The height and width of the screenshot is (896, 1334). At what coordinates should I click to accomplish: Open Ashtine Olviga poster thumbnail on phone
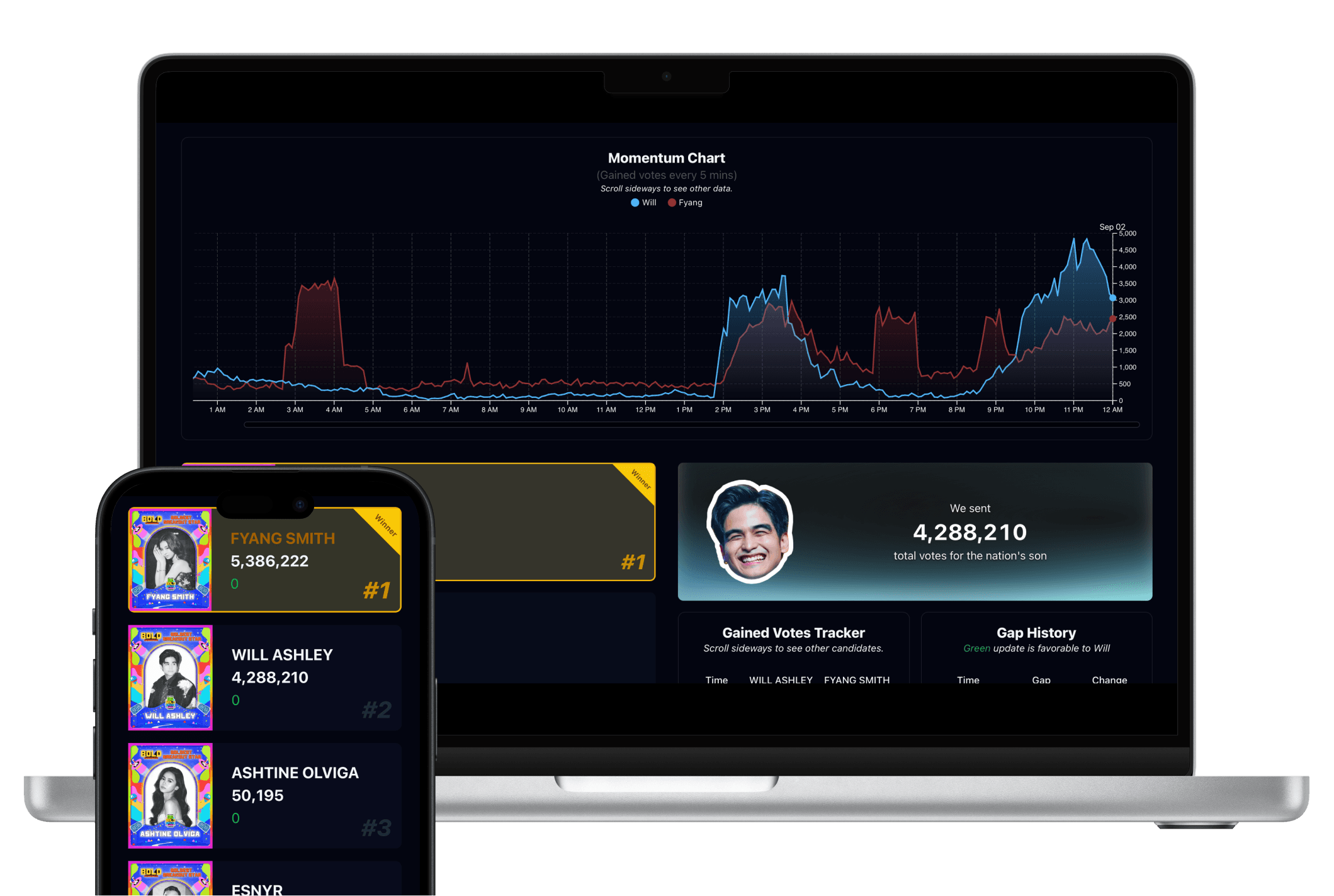click(x=170, y=795)
